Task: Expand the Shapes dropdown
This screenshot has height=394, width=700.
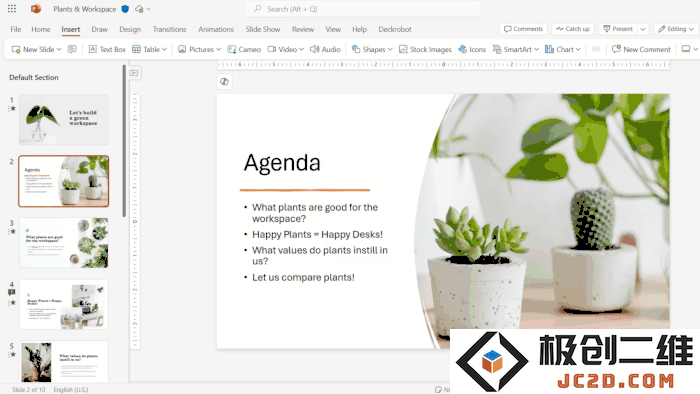Action: pos(390,49)
